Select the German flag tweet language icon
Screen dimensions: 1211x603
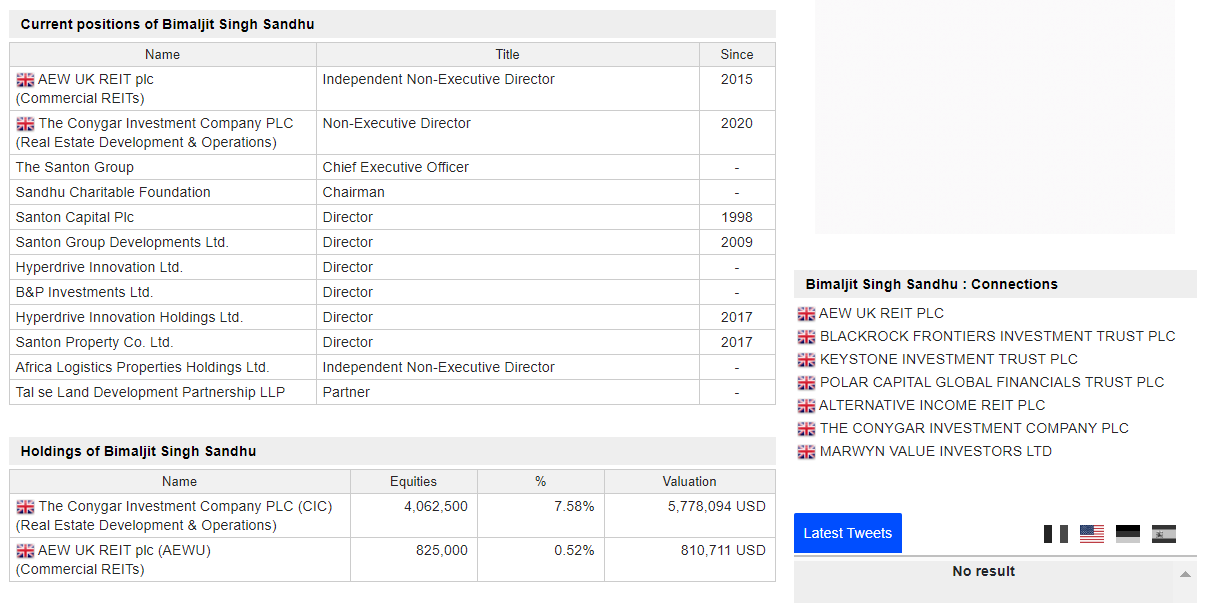point(1128,534)
